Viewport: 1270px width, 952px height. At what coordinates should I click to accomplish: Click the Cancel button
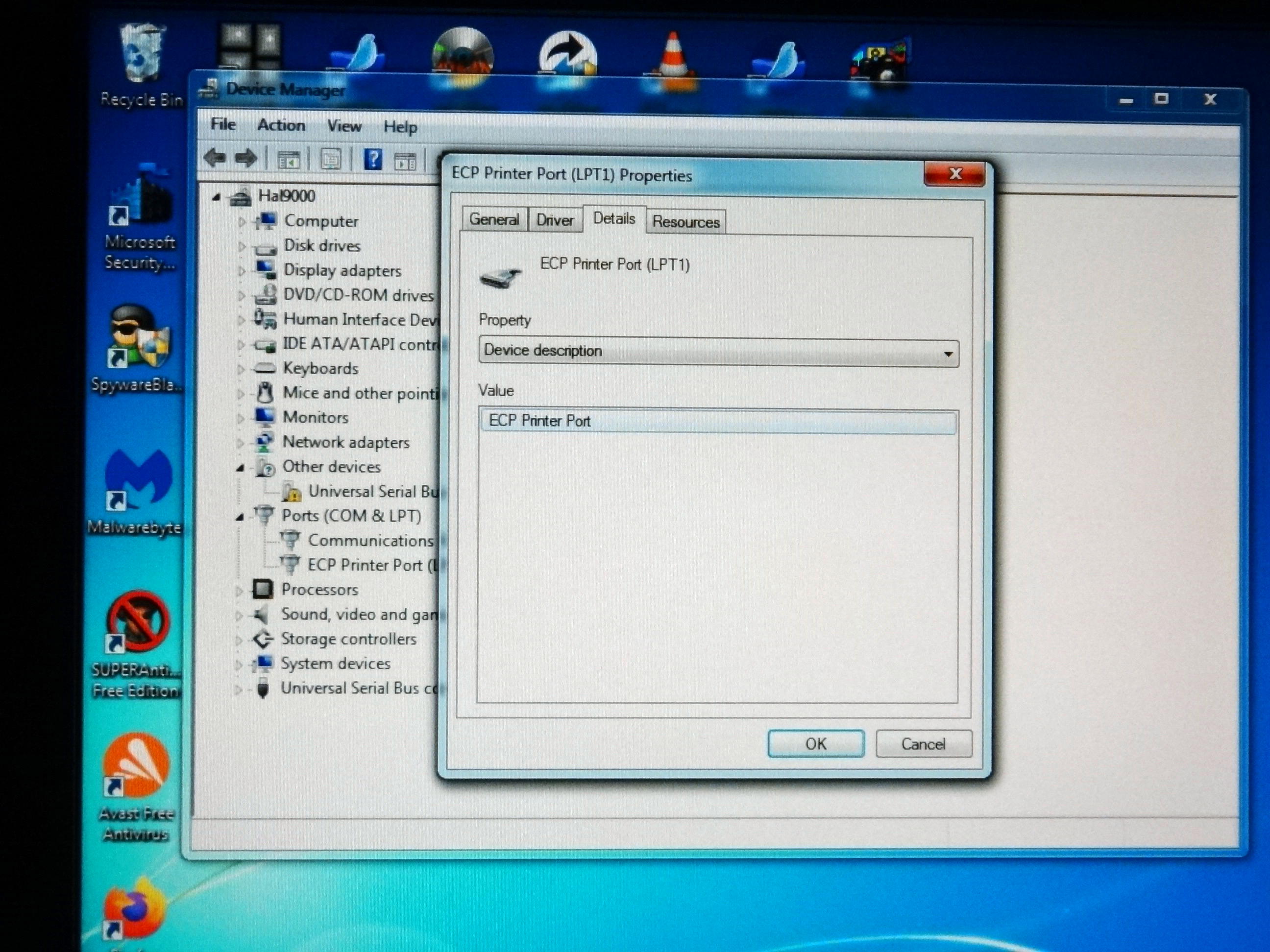[923, 744]
